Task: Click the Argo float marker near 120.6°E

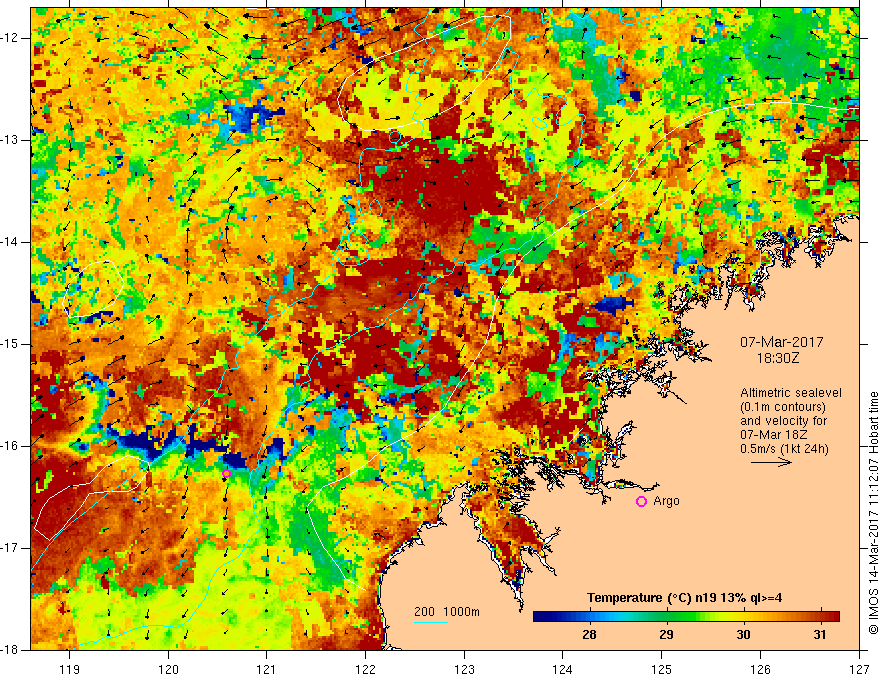Action: click(x=226, y=474)
